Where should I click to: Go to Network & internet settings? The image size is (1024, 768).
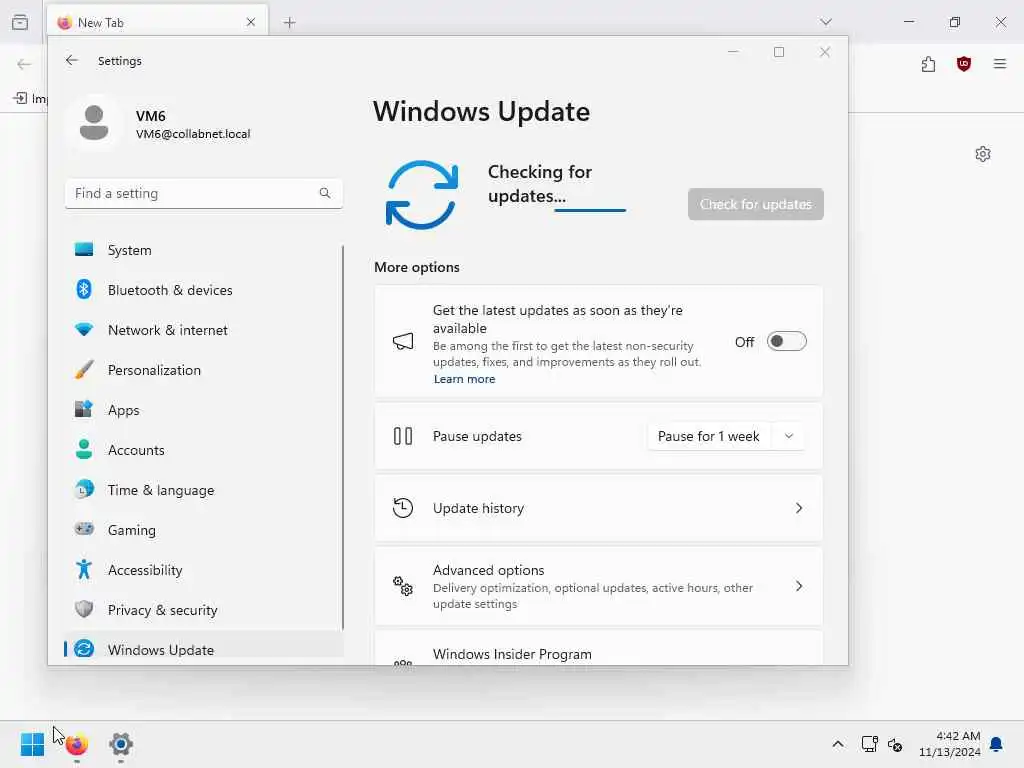(x=204, y=330)
